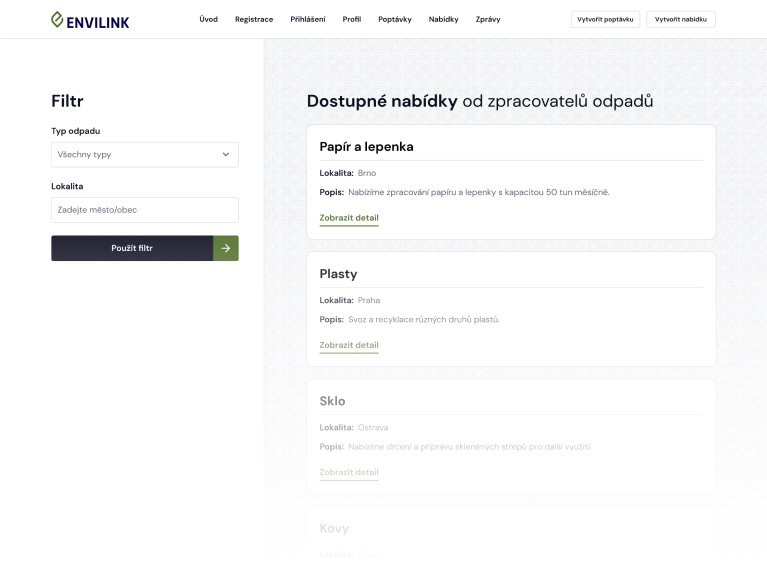
Task: Open the Přihlášení page
Action: pyautogui.click(x=307, y=19)
